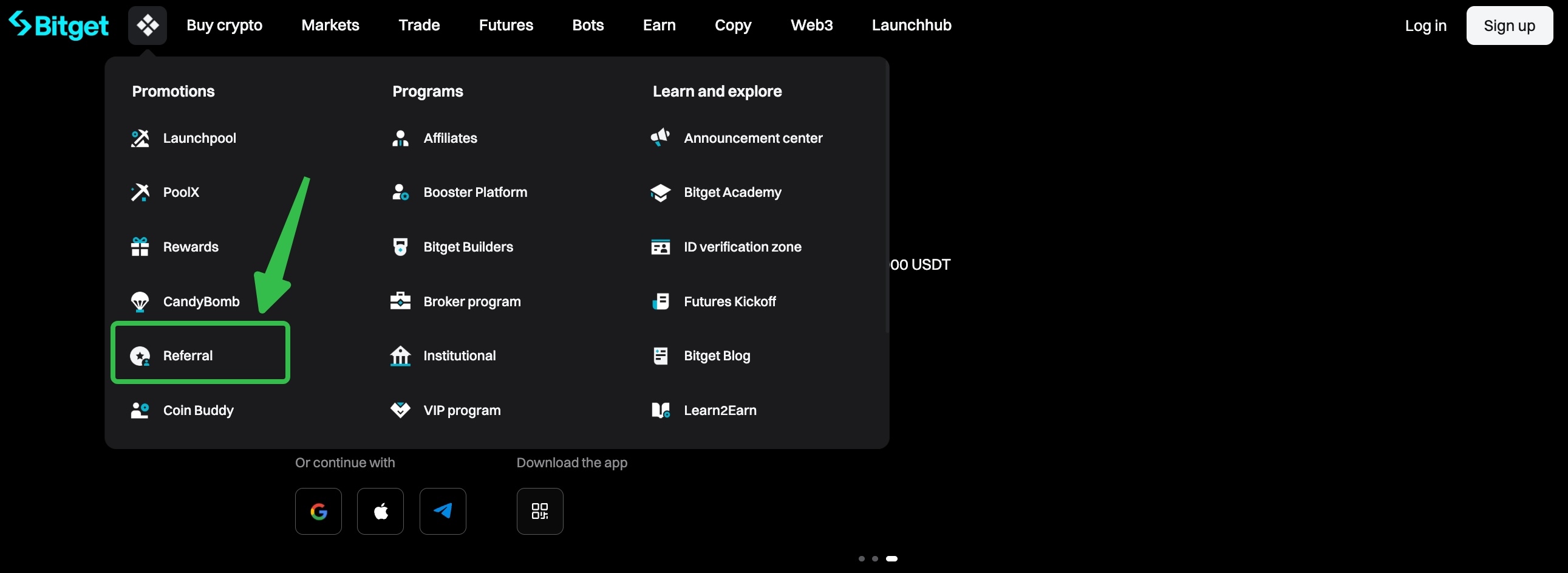Open the Trade menu

[420, 25]
